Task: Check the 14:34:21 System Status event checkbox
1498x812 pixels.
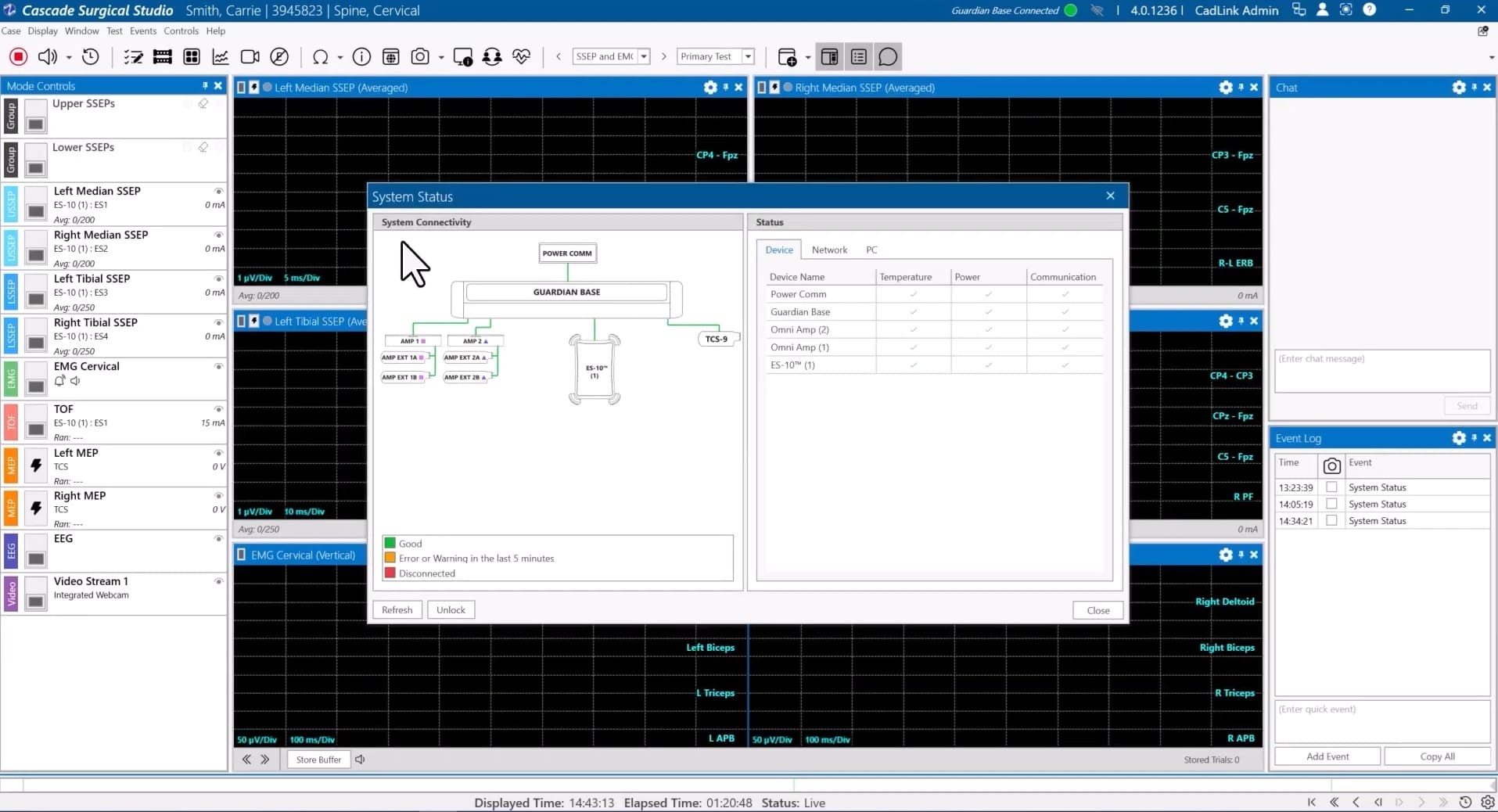Action: [1331, 521]
